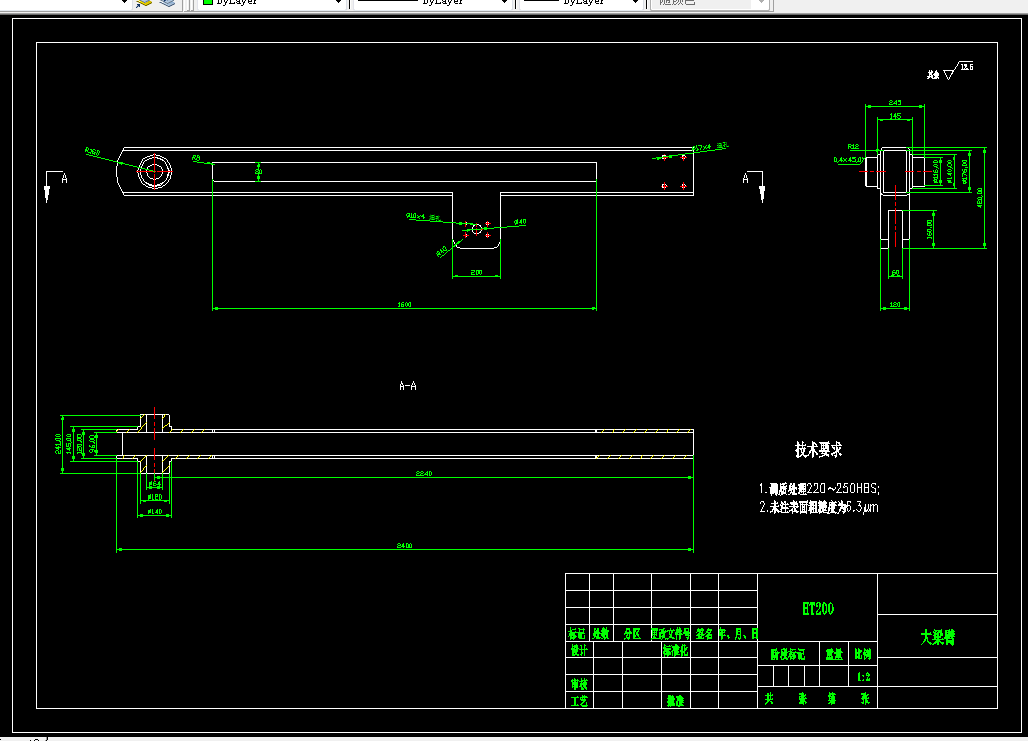Viewport: 1028px width, 741px height.
Task: Click the layer states stack icon
Action: 167,3
